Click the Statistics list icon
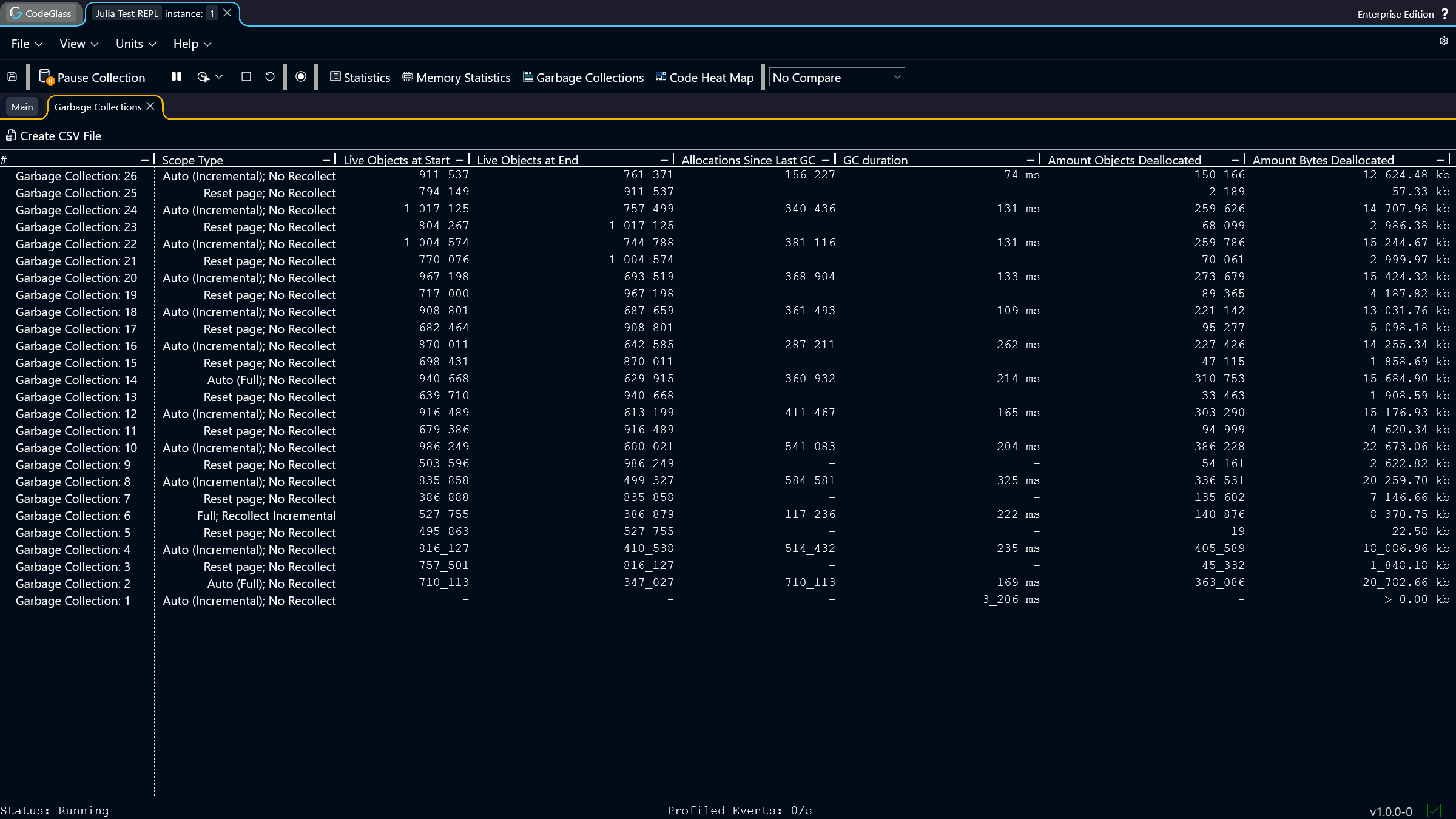Screen dimensions: 1456x819 (335, 76)
